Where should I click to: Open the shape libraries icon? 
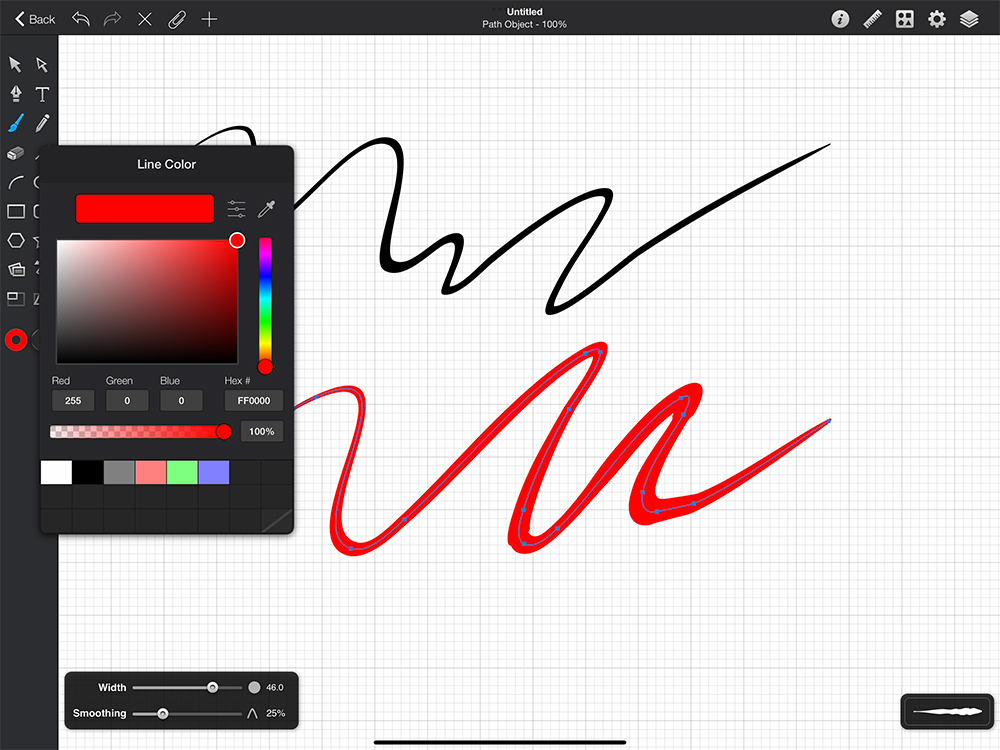click(x=904, y=19)
